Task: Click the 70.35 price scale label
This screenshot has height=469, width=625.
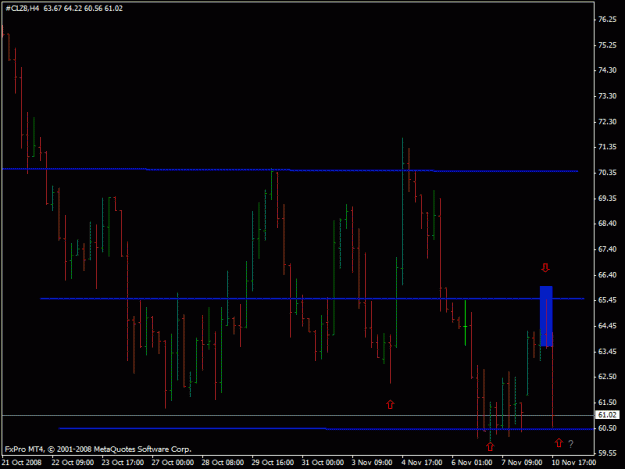Action: (x=607, y=173)
